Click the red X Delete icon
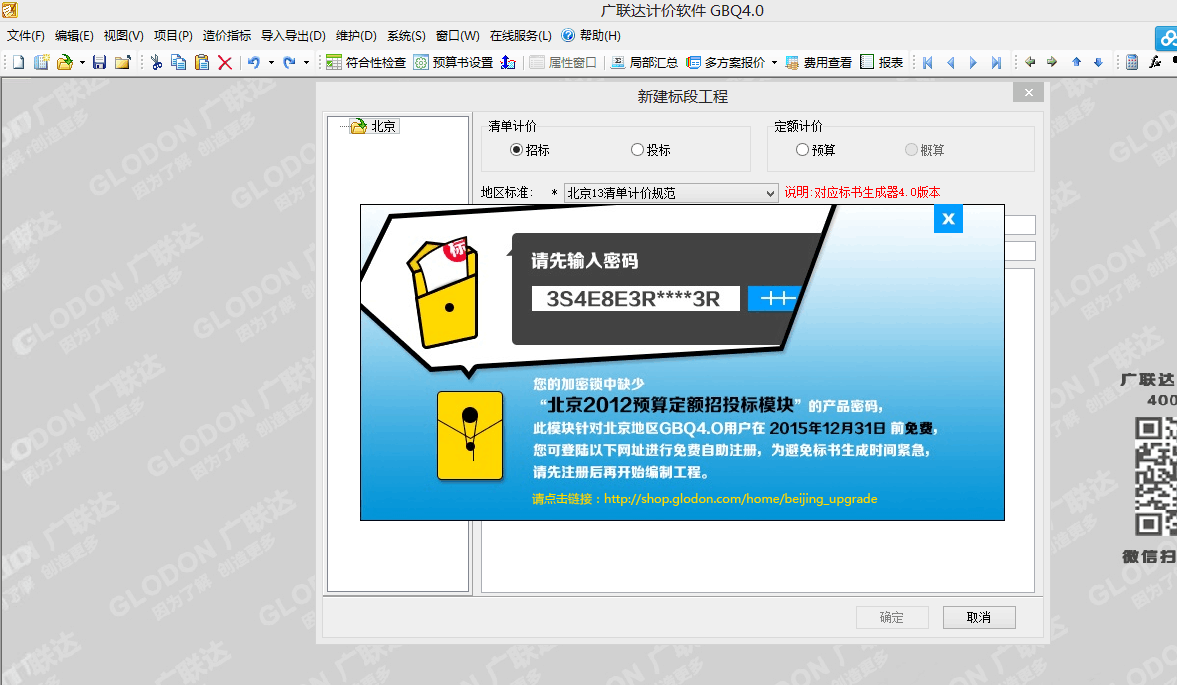 pyautogui.click(x=224, y=62)
